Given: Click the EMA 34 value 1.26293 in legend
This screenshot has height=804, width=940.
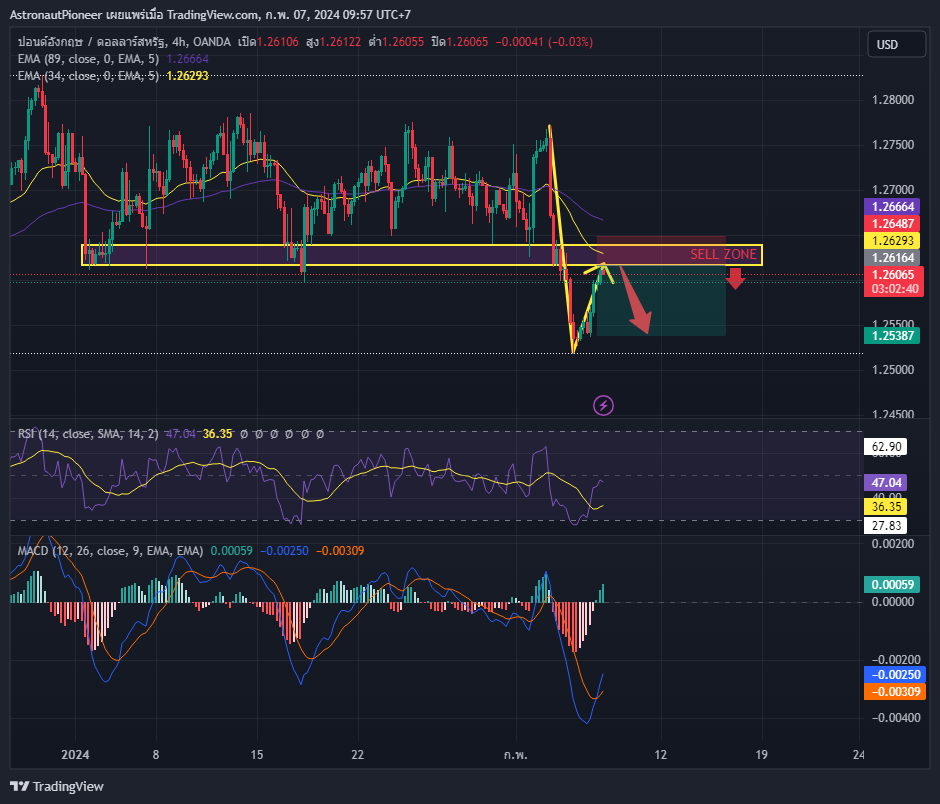Looking at the screenshot, I should coord(187,76).
